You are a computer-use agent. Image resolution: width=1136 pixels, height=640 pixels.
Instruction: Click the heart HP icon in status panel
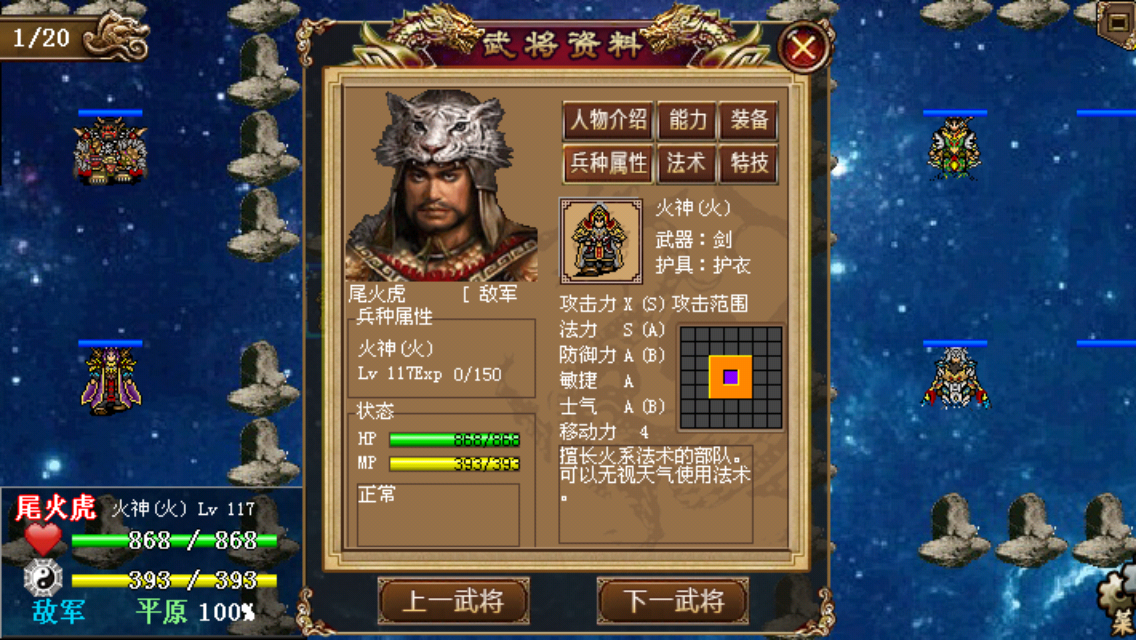click(x=43, y=539)
